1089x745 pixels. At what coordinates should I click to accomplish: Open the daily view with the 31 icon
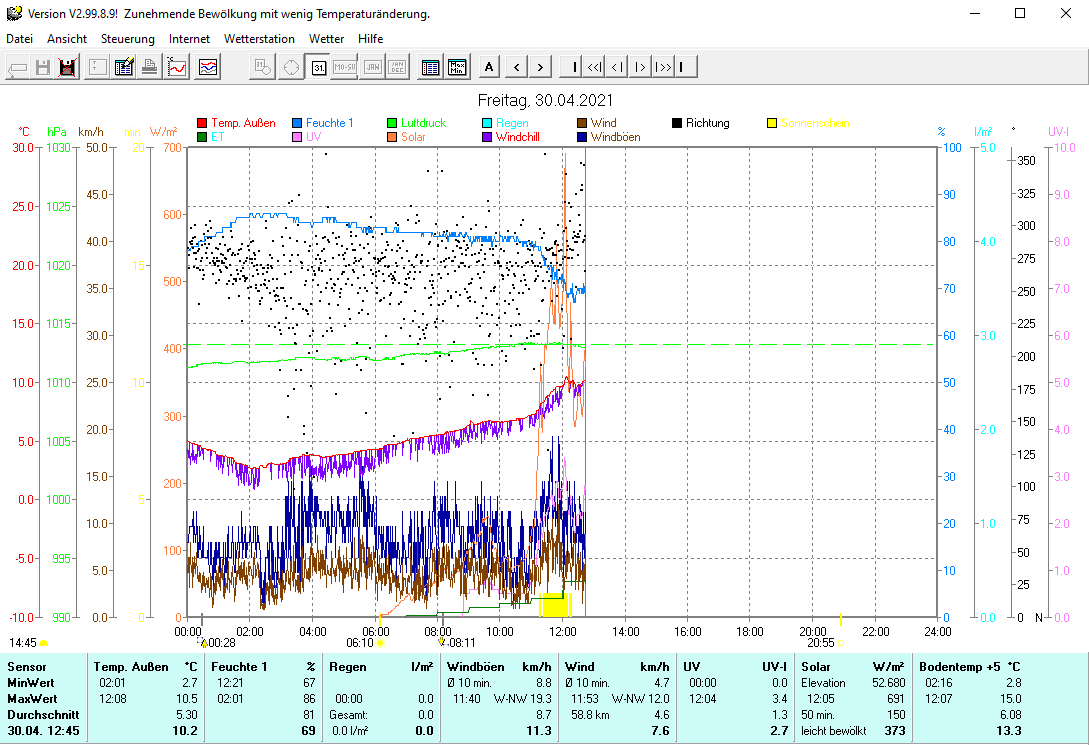[x=319, y=66]
